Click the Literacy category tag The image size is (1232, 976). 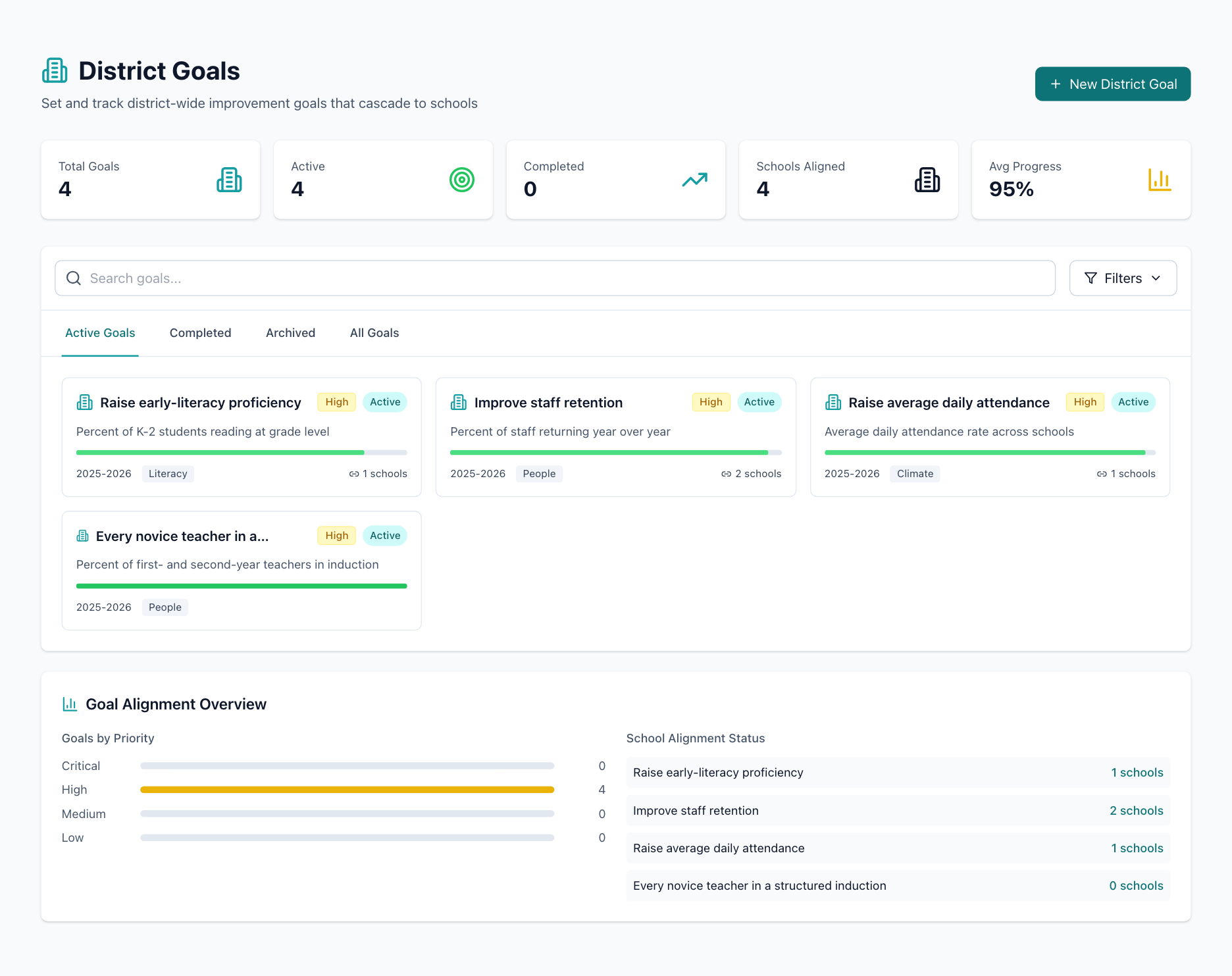click(x=168, y=474)
